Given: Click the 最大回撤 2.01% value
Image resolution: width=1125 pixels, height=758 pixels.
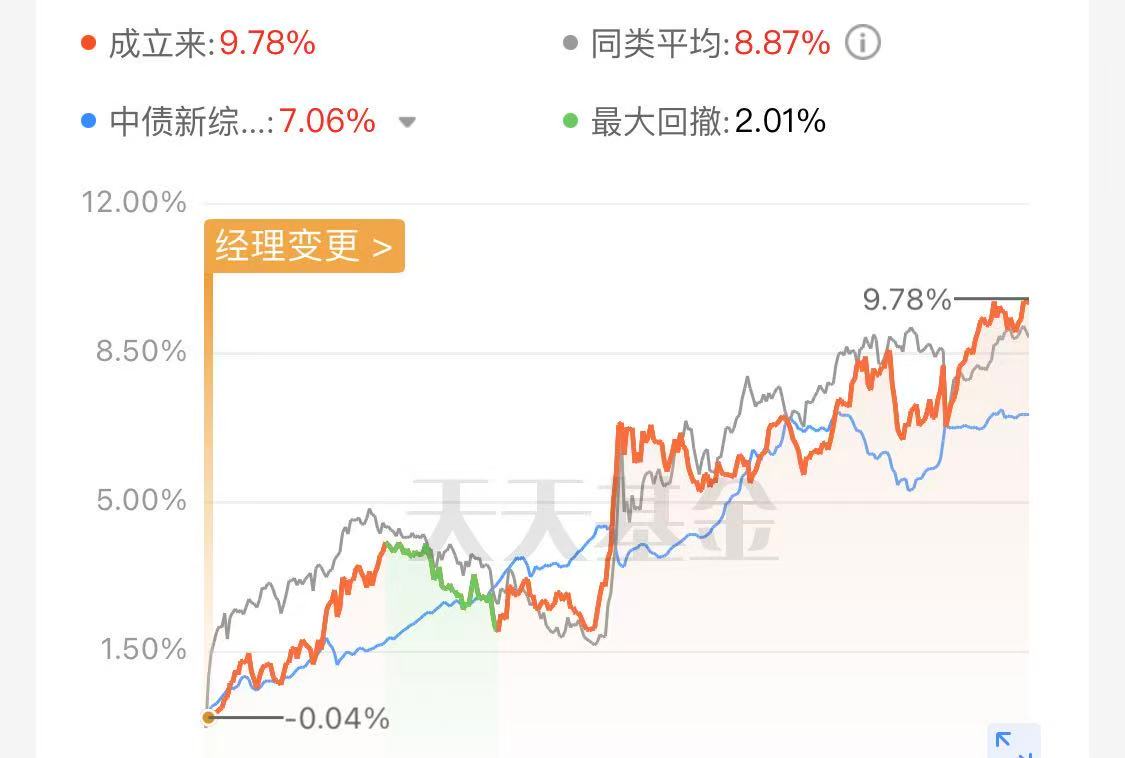Looking at the screenshot, I should pos(780,121).
